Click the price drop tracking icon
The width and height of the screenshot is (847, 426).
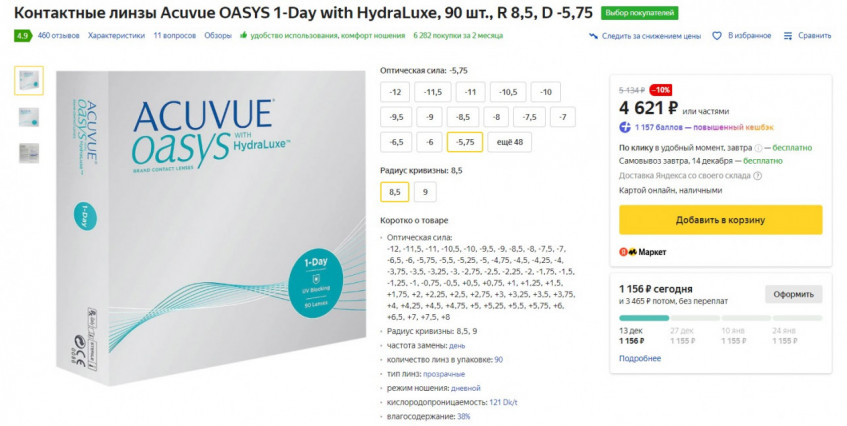(x=593, y=36)
